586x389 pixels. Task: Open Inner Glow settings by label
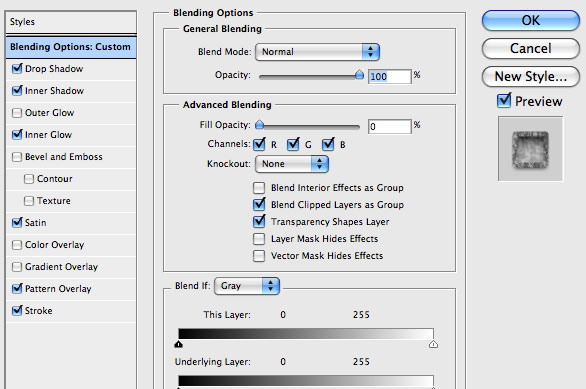point(48,135)
